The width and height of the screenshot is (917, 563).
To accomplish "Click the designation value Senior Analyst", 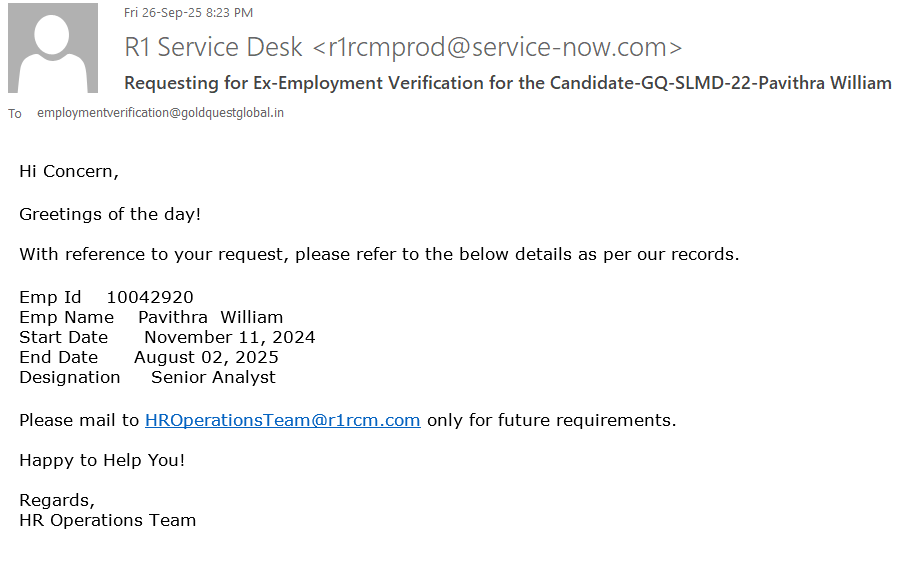I will click(213, 377).
